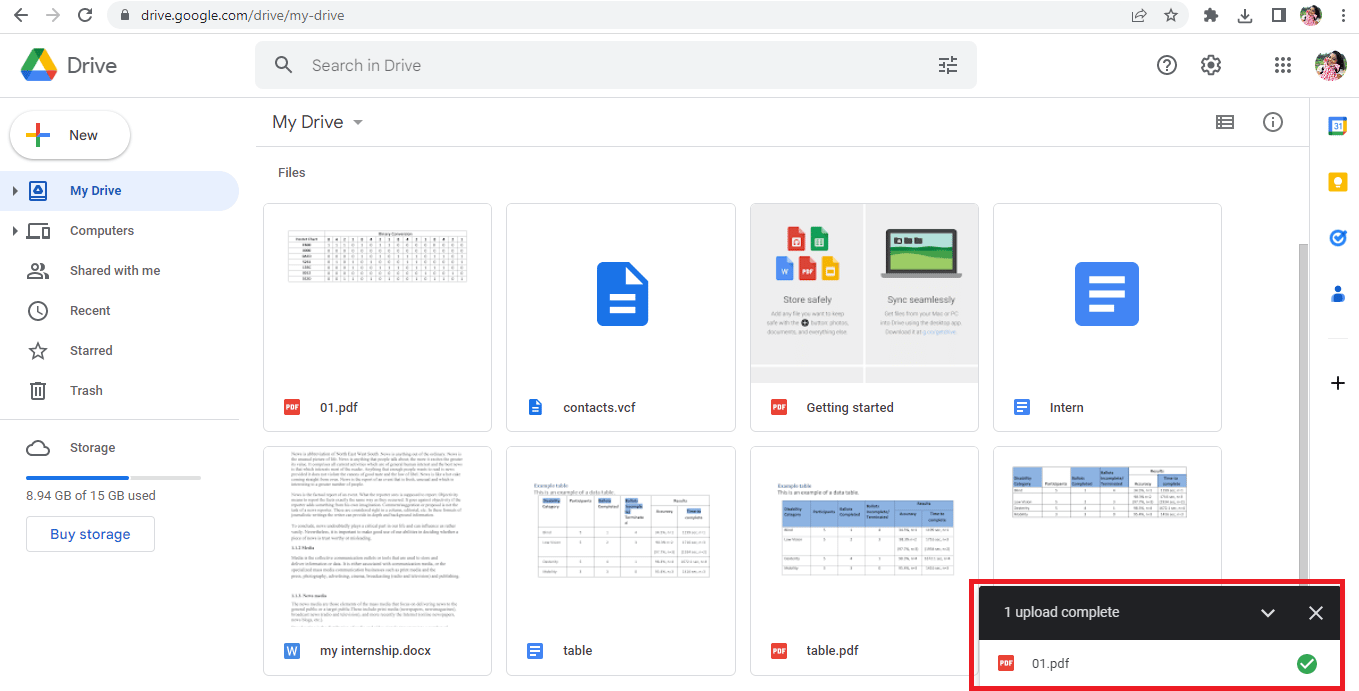Select My Drive in the sidebar
The image size is (1359, 691).
point(119,191)
